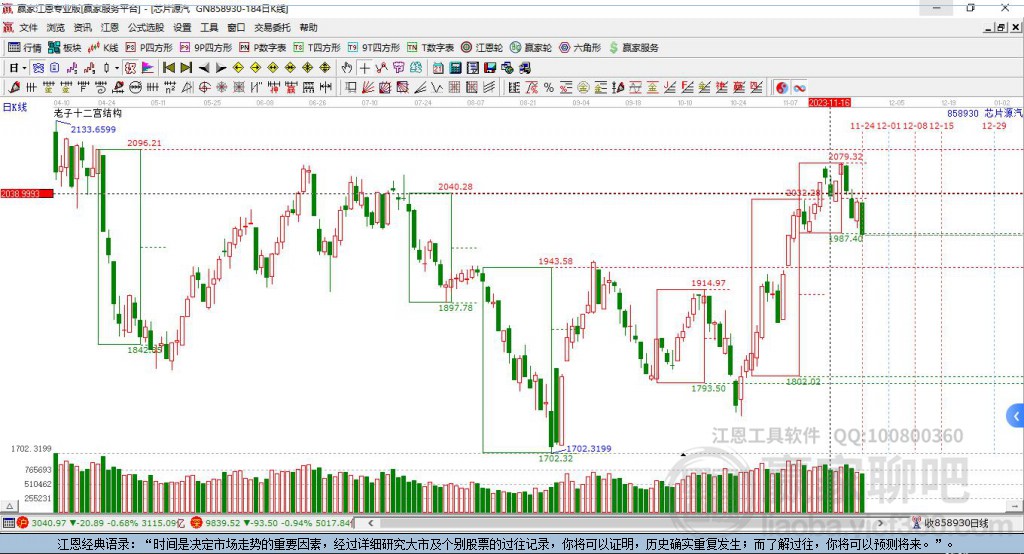Click the 2038.9993 price tag
Image resolution: width=1024 pixels, height=554 pixels.
pos(27,193)
